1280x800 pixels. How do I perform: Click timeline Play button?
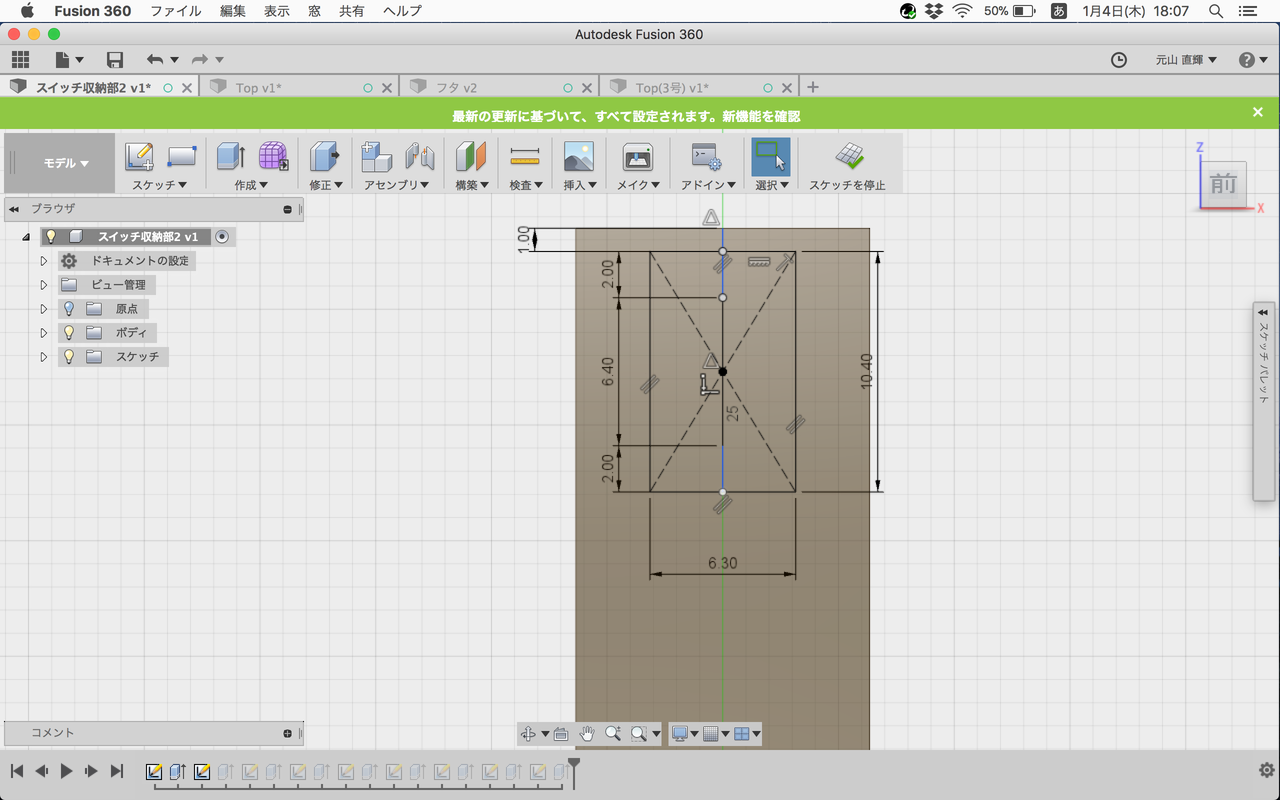67,771
